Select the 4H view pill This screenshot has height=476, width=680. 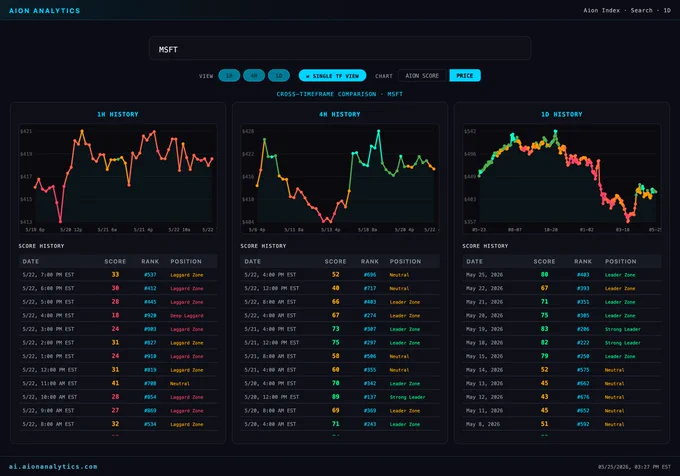click(x=254, y=75)
